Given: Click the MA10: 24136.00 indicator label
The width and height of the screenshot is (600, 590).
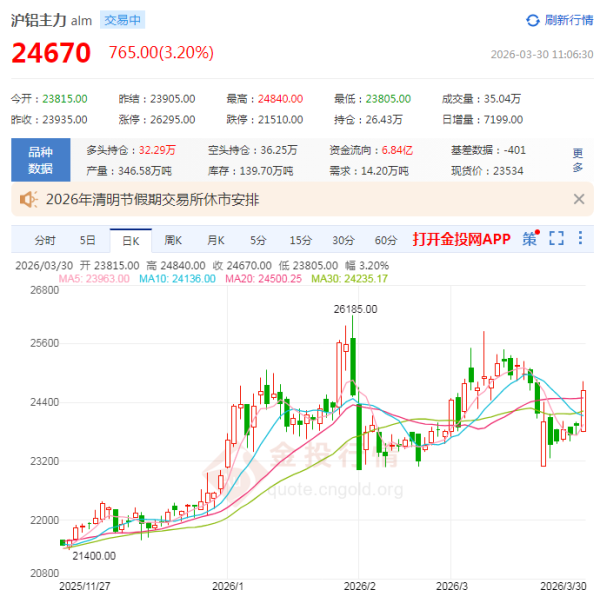Looking at the screenshot, I should (x=177, y=278).
